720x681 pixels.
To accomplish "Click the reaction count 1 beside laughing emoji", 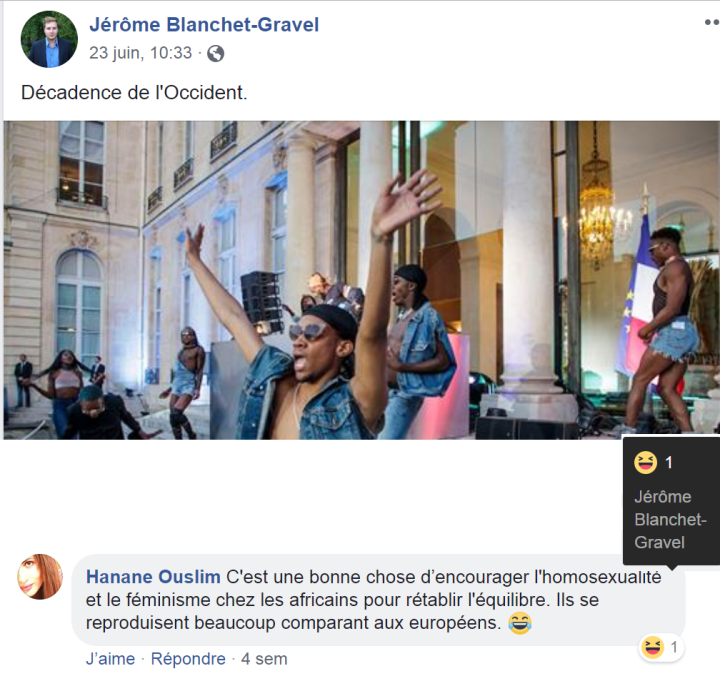I will click(674, 647).
